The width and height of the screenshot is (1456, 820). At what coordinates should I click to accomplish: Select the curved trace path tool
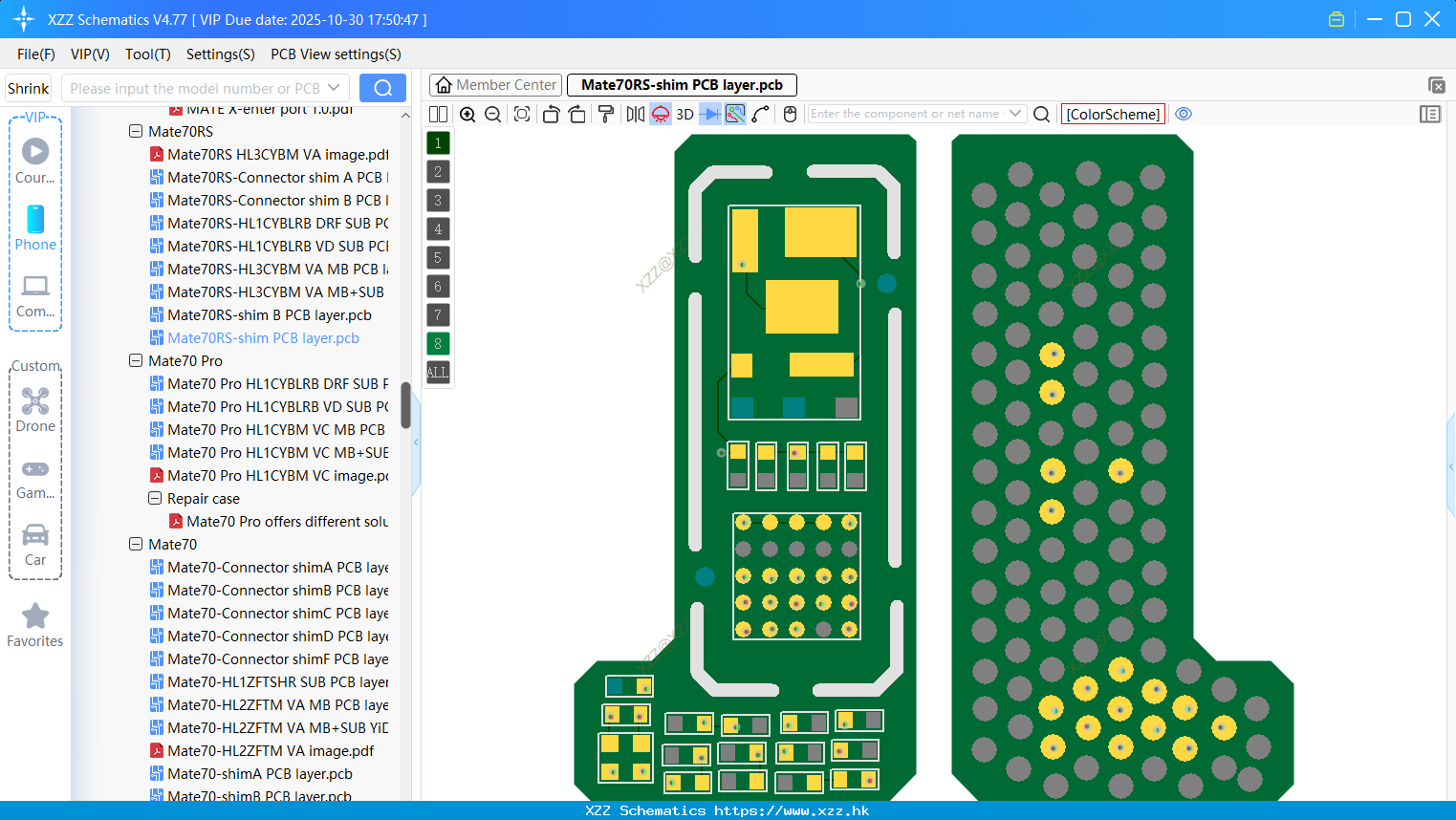[x=761, y=114]
